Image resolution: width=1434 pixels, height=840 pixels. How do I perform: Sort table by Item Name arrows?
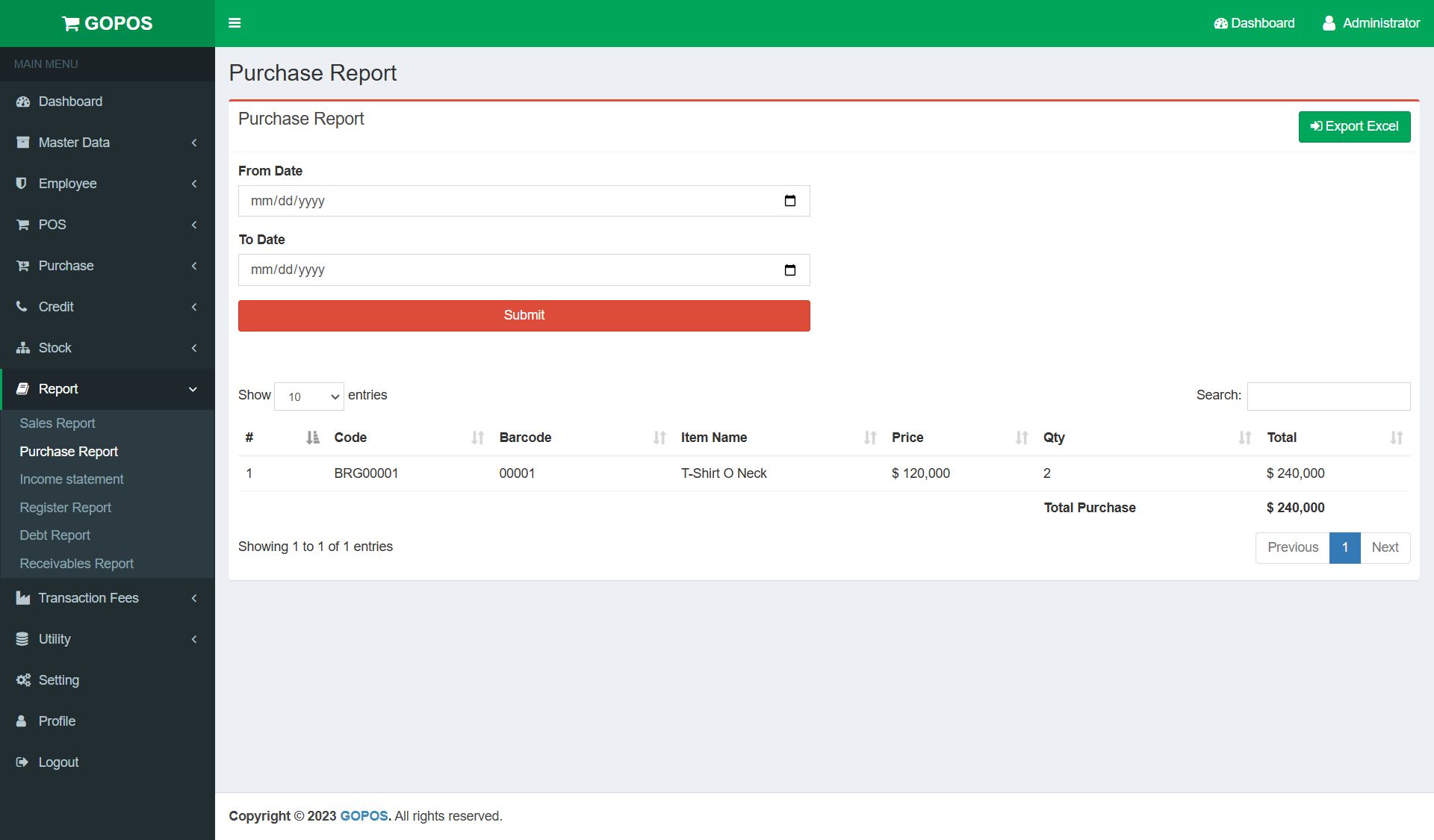tap(869, 438)
